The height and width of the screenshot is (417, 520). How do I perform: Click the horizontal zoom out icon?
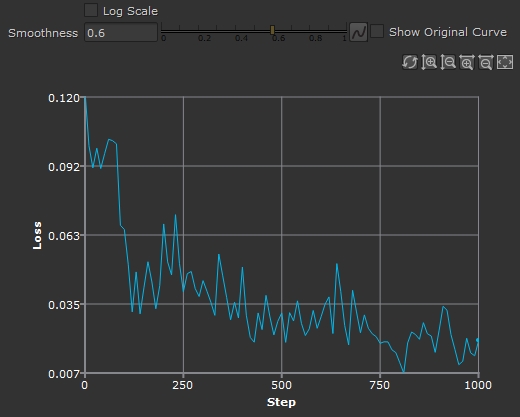tap(486, 62)
